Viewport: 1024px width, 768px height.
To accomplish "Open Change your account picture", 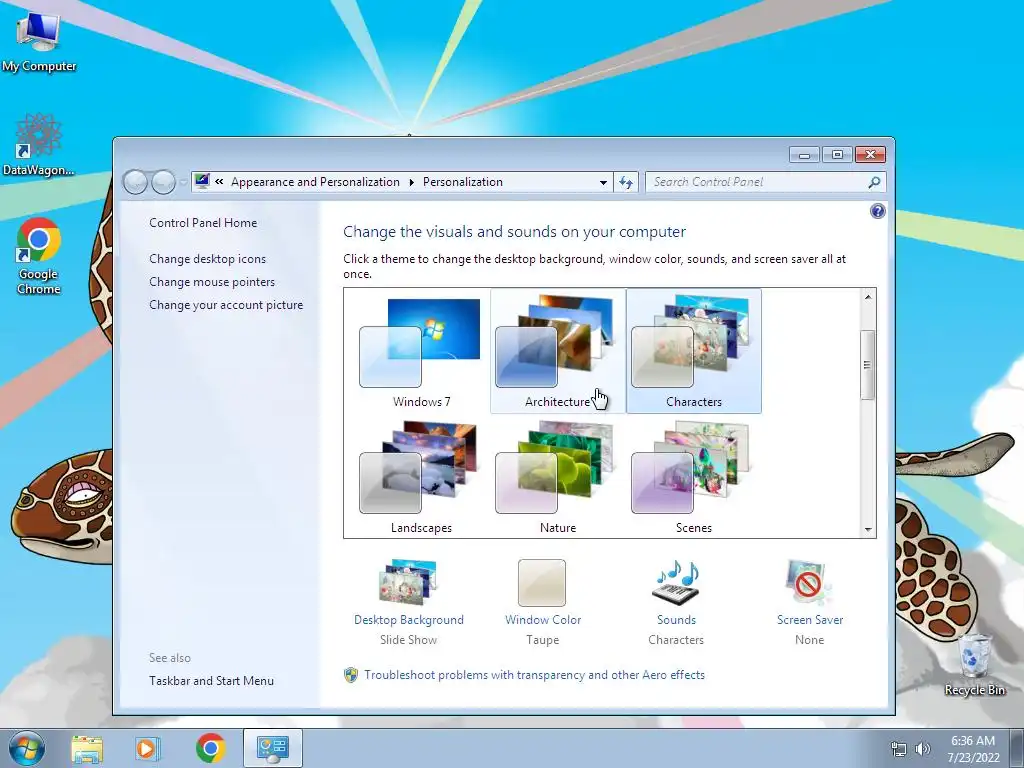I will 226,305.
